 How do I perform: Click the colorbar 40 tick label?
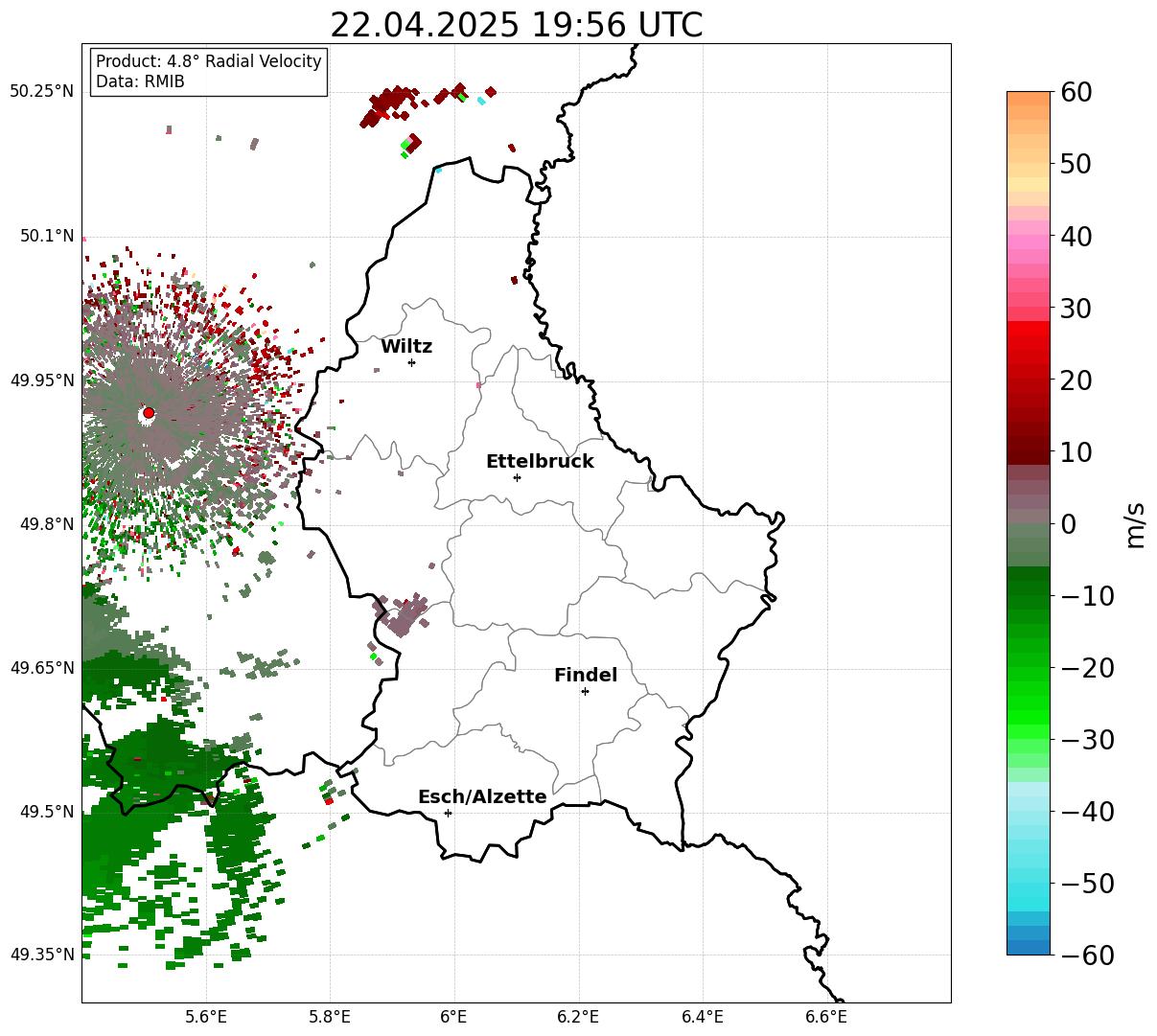pos(1075,236)
